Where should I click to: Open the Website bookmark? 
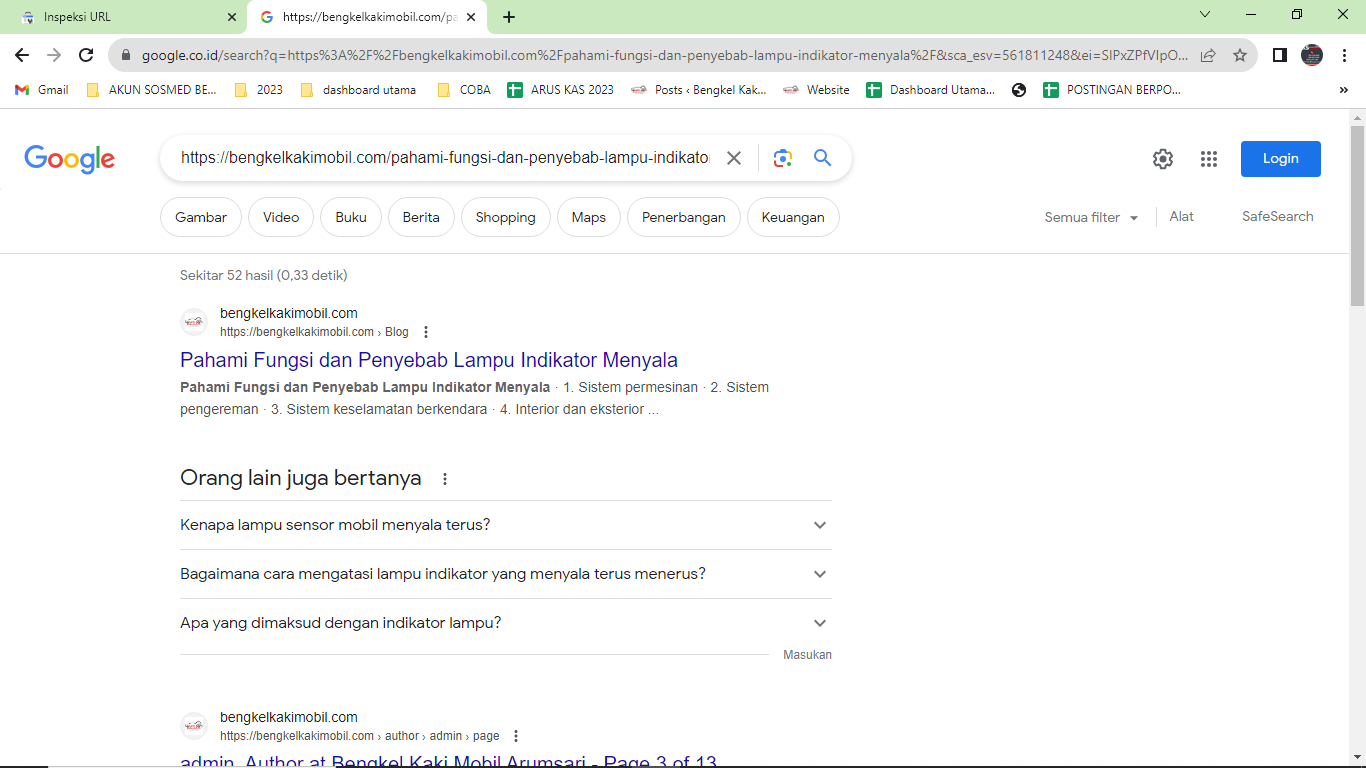tap(816, 90)
